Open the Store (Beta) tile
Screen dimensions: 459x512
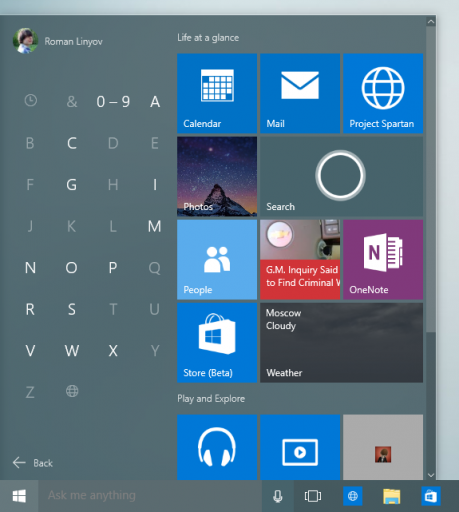tap(217, 342)
